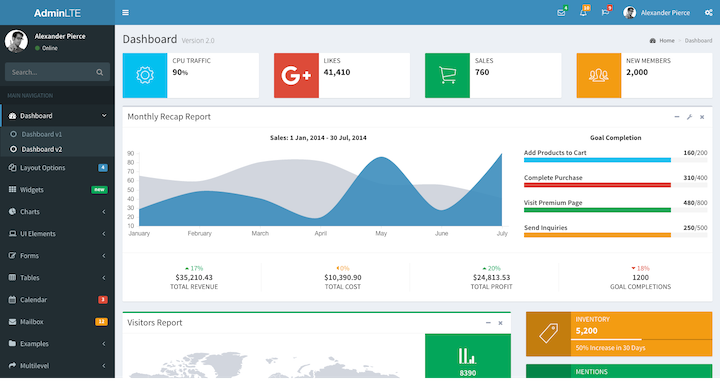Expand the Forms submenu arrow

(x=104, y=255)
